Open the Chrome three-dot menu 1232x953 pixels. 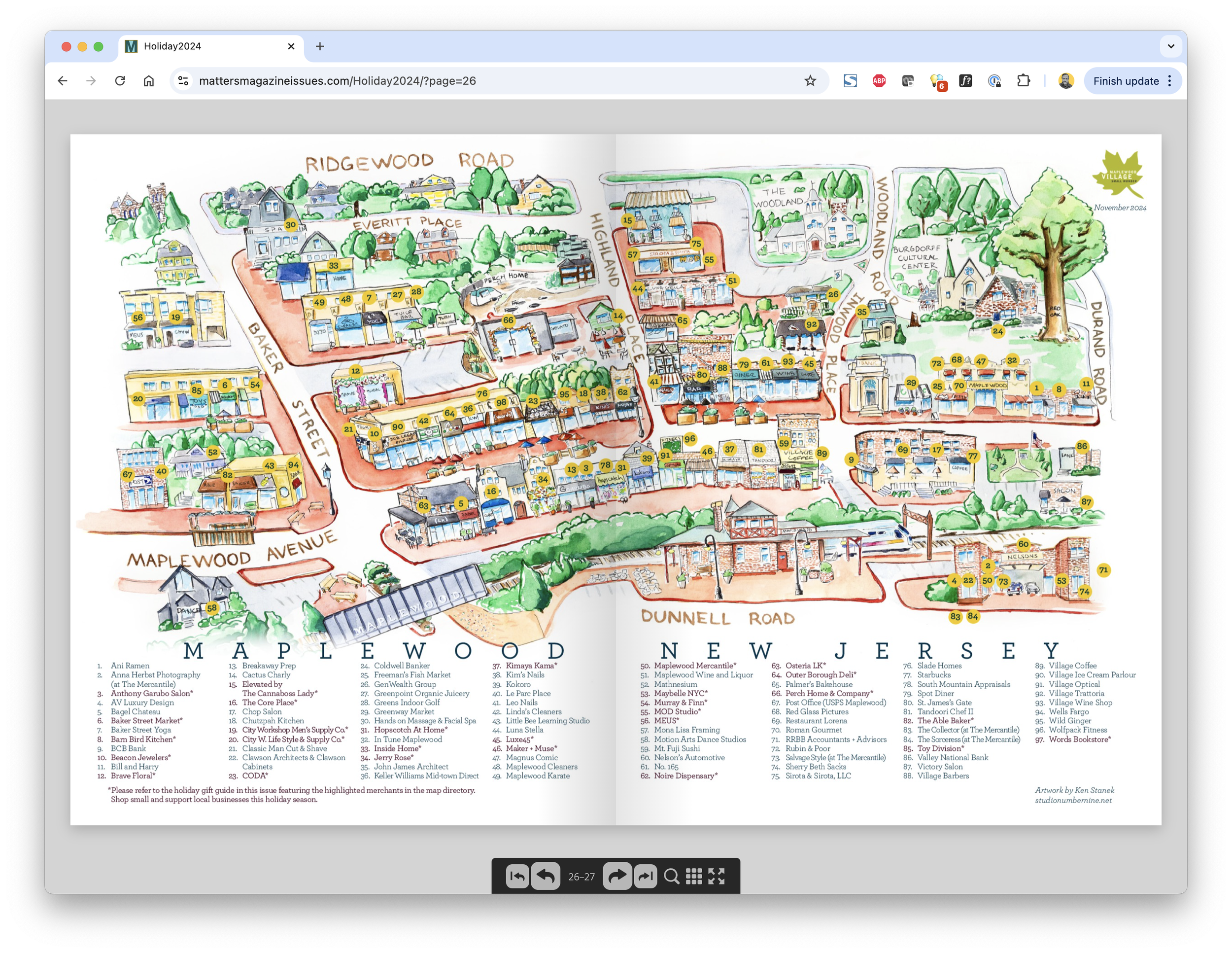point(1169,81)
